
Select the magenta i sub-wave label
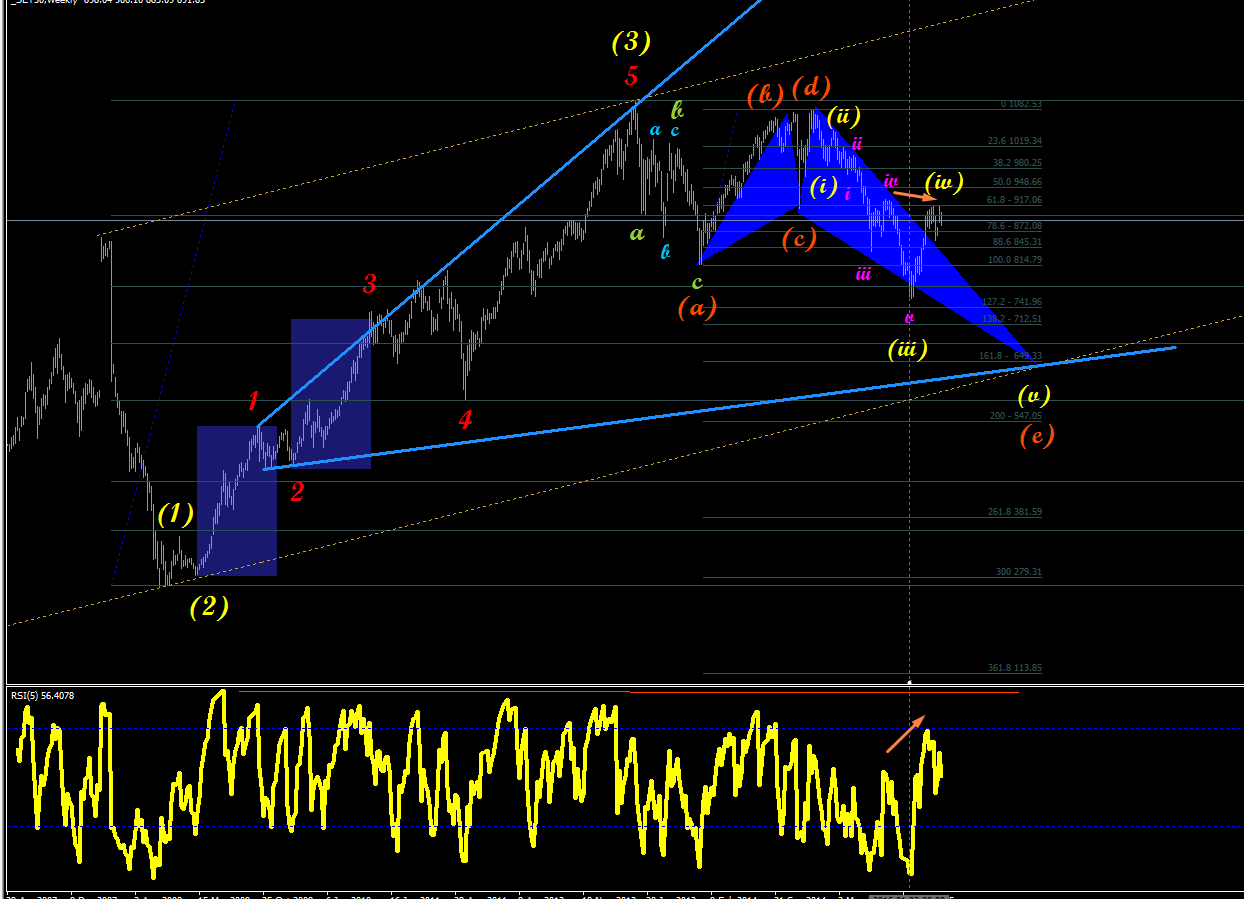pos(848,194)
